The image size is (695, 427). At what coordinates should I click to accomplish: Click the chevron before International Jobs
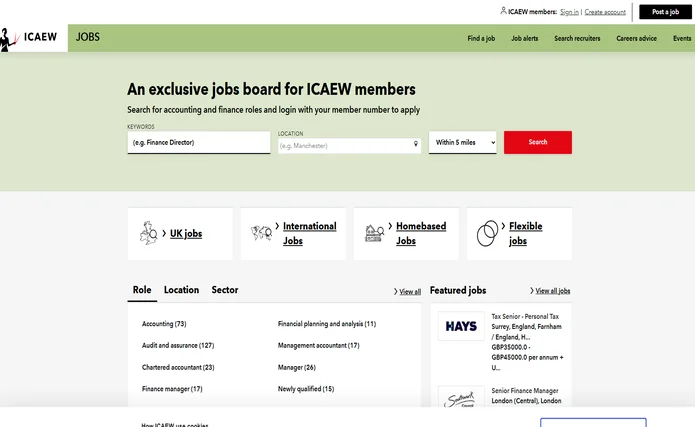(277, 226)
